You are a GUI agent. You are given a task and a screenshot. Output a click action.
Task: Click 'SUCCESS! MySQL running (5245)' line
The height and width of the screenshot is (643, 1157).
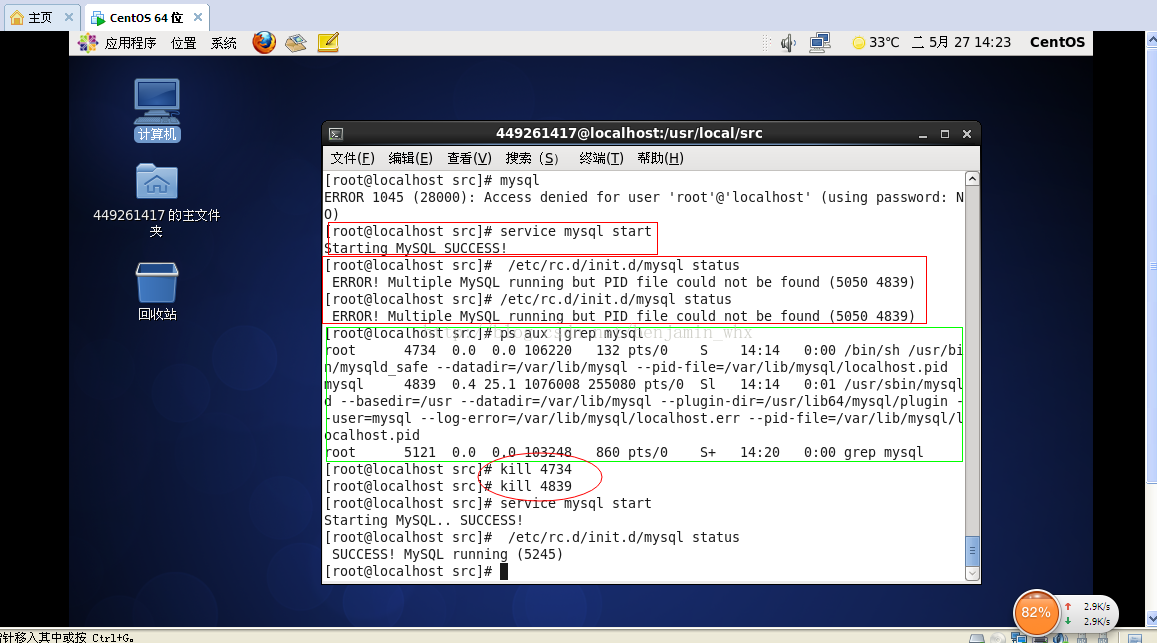pos(447,554)
